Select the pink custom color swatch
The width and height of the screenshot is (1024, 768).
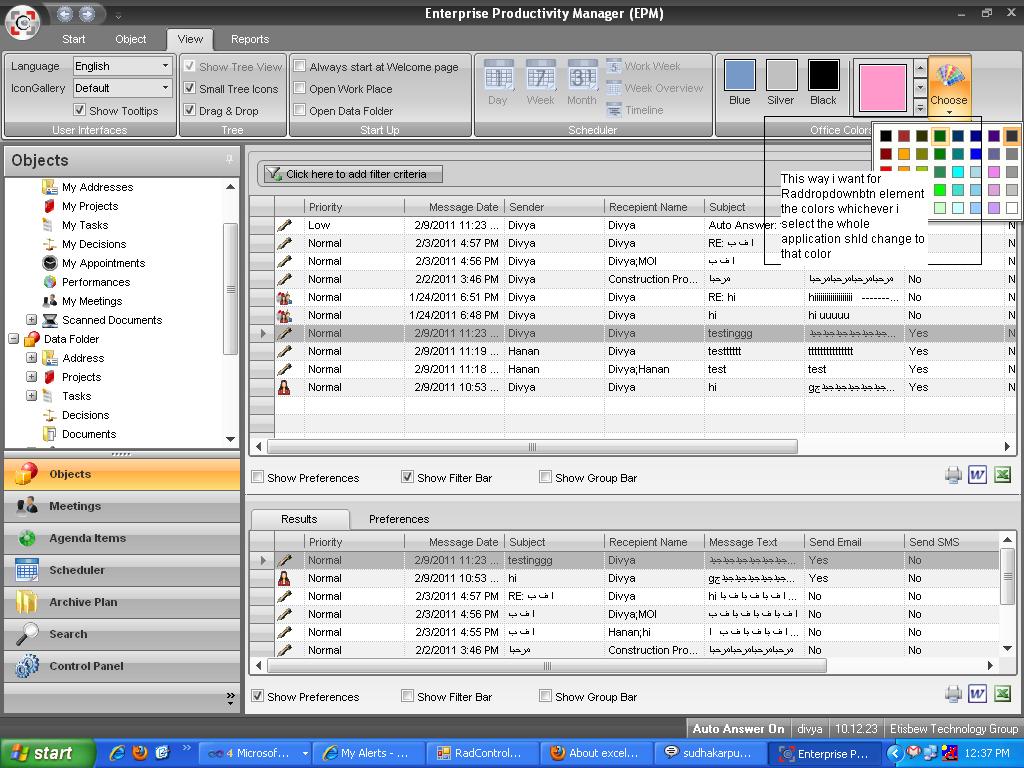point(883,88)
